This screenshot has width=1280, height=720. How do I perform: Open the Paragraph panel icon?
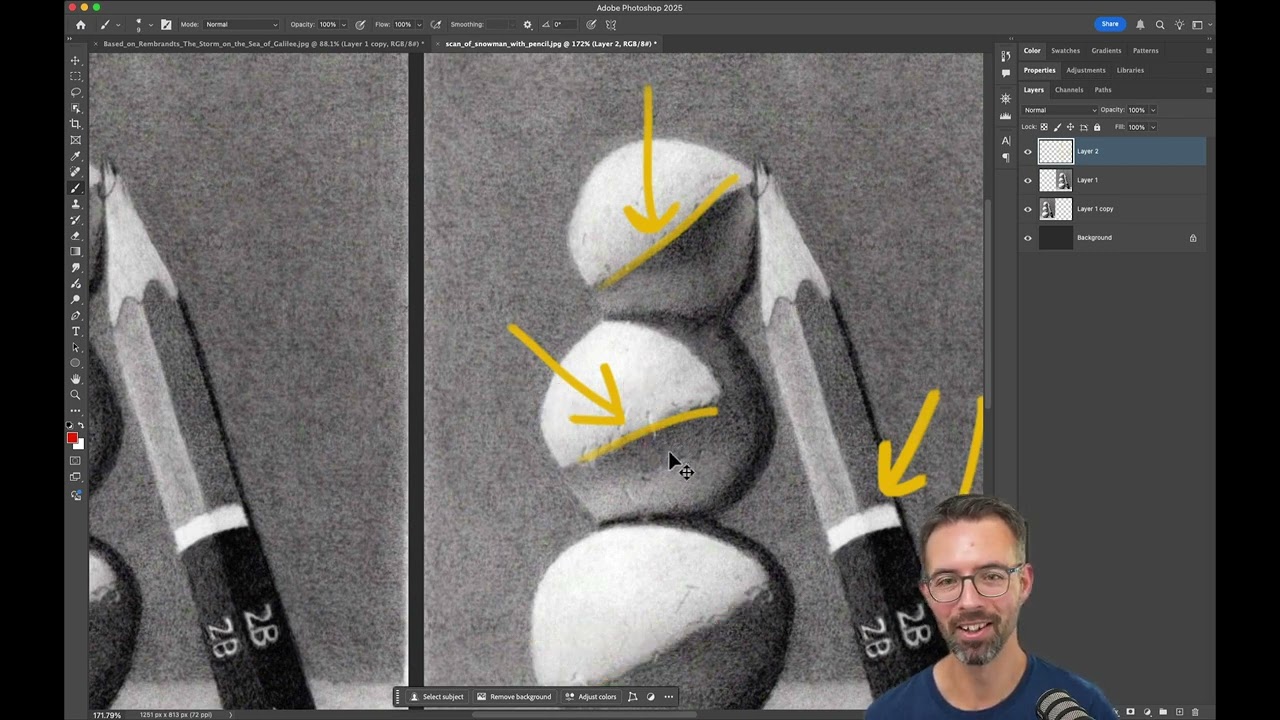pos(1005,157)
